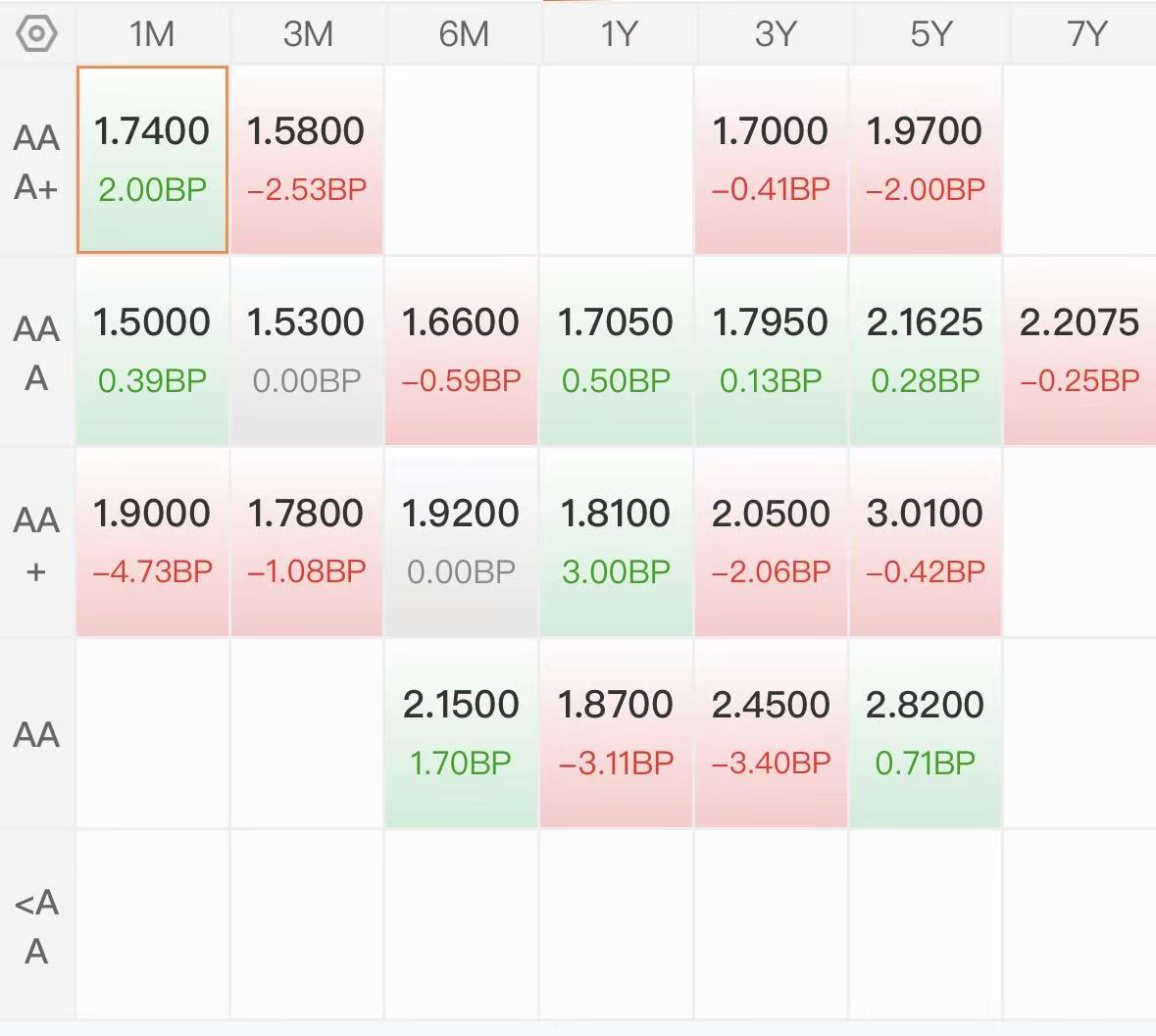
Task: Select the 3M column header
Action: [308, 34]
